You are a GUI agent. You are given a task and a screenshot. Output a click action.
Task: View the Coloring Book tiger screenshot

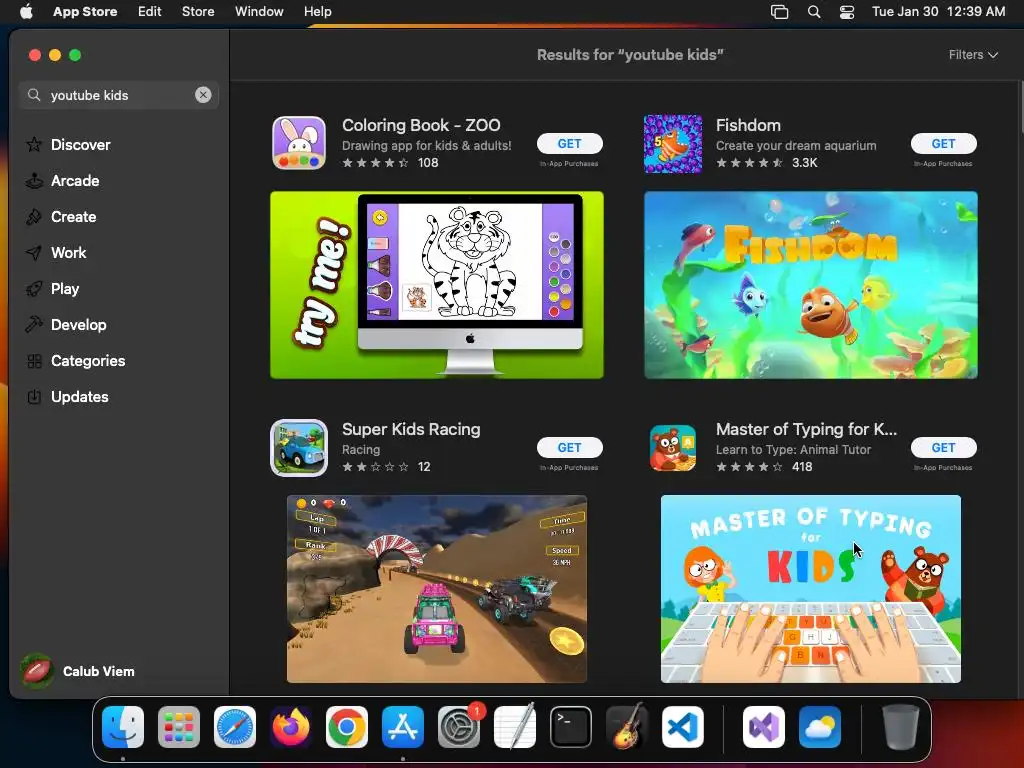(x=437, y=285)
